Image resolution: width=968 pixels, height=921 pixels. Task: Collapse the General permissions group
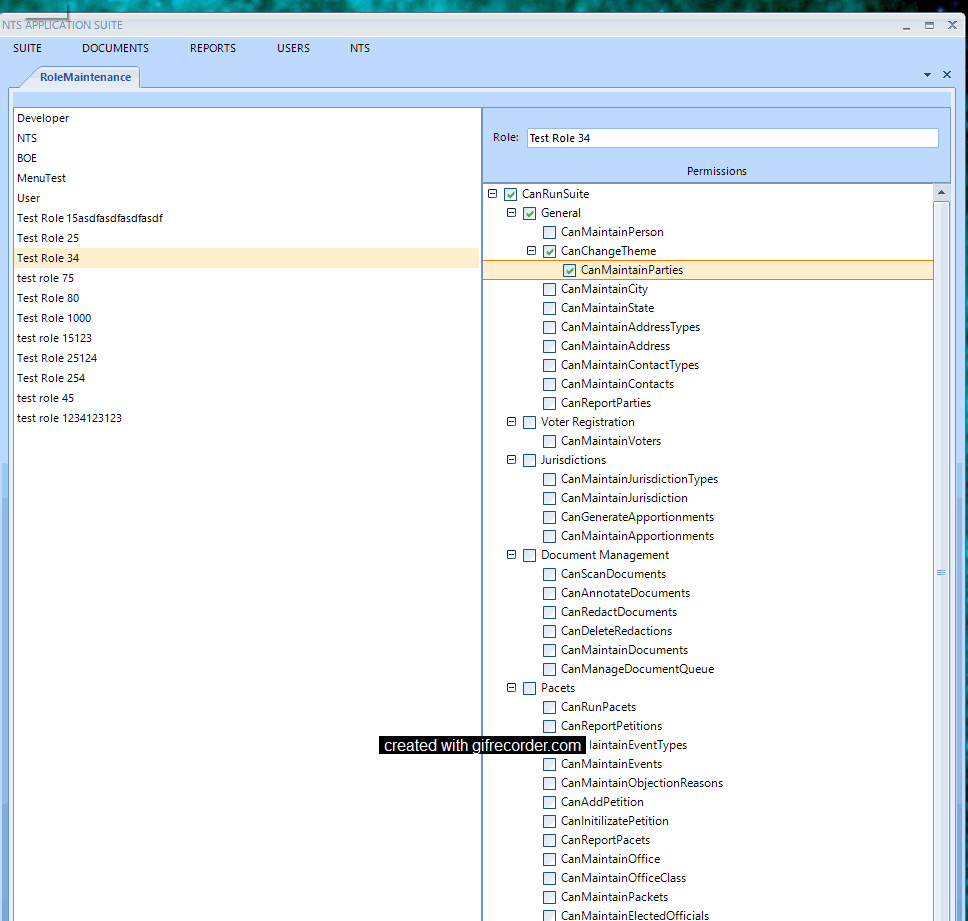coord(511,213)
